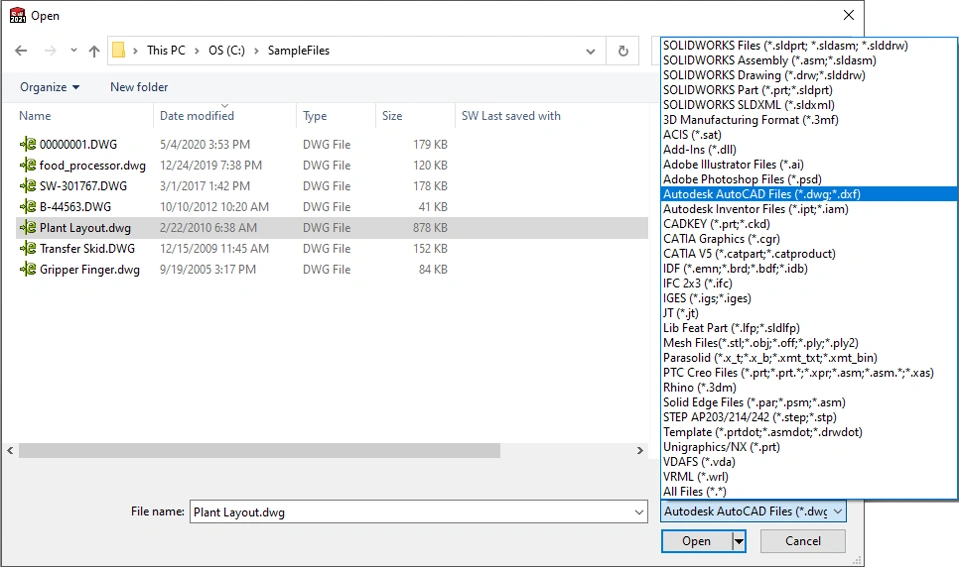960x567 pixels.
Task: Select Autodesk AutoCAD Files (*.dwg;*.dxf)
Action: pyautogui.click(x=809, y=194)
